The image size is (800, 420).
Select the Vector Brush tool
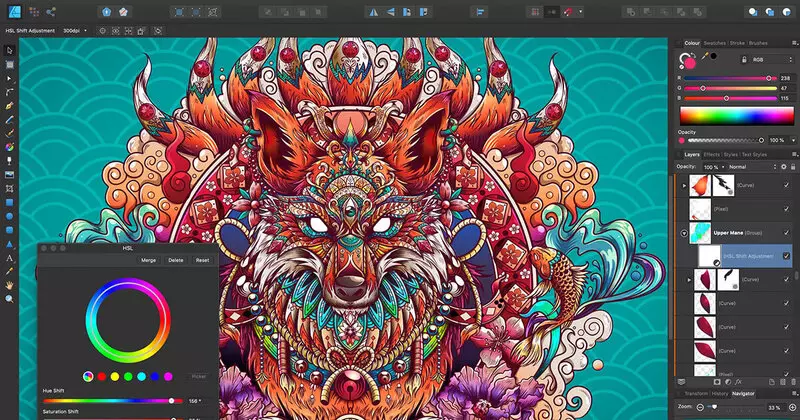click(9, 134)
